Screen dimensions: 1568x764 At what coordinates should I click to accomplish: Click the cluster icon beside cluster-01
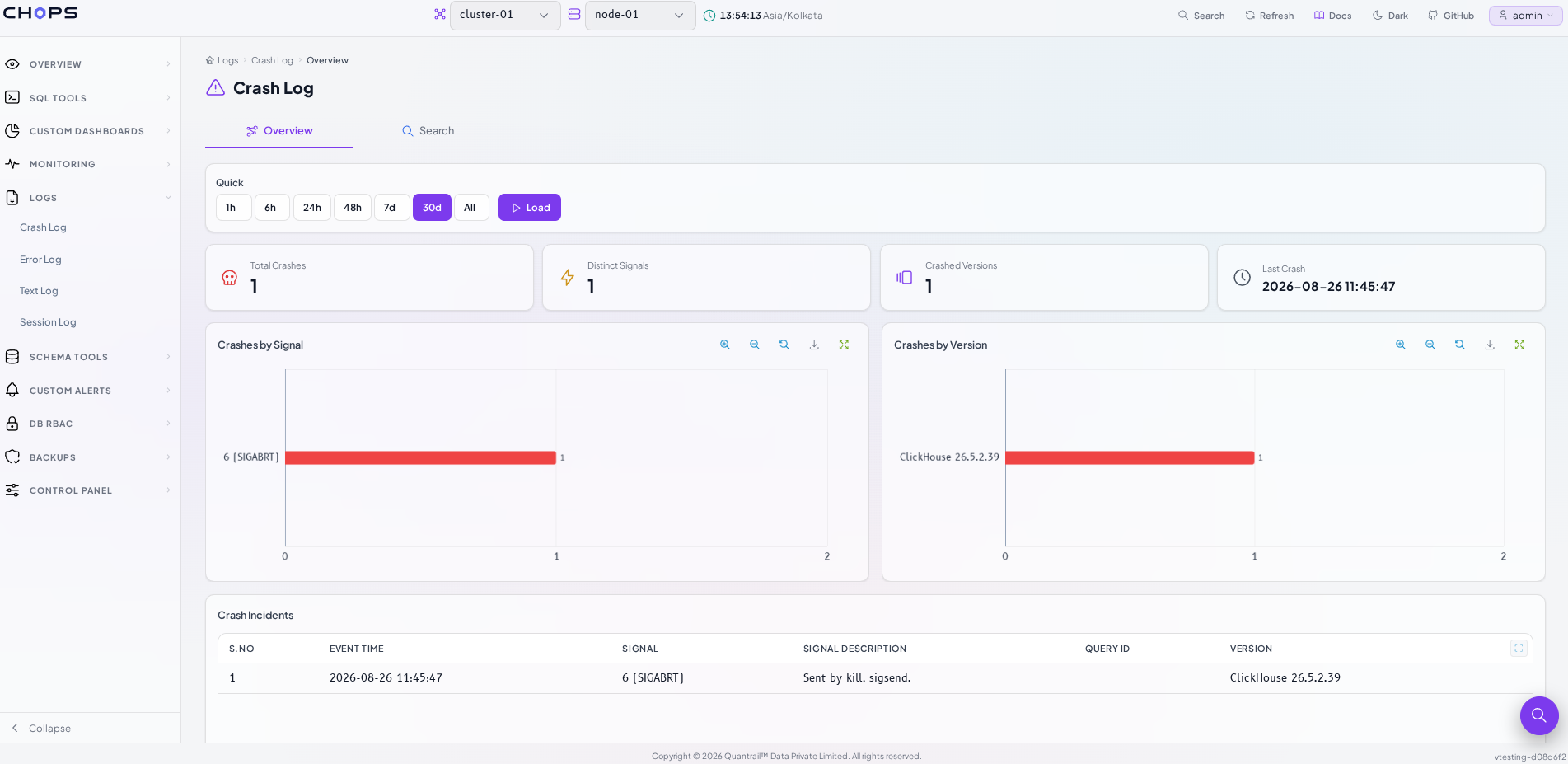click(440, 14)
